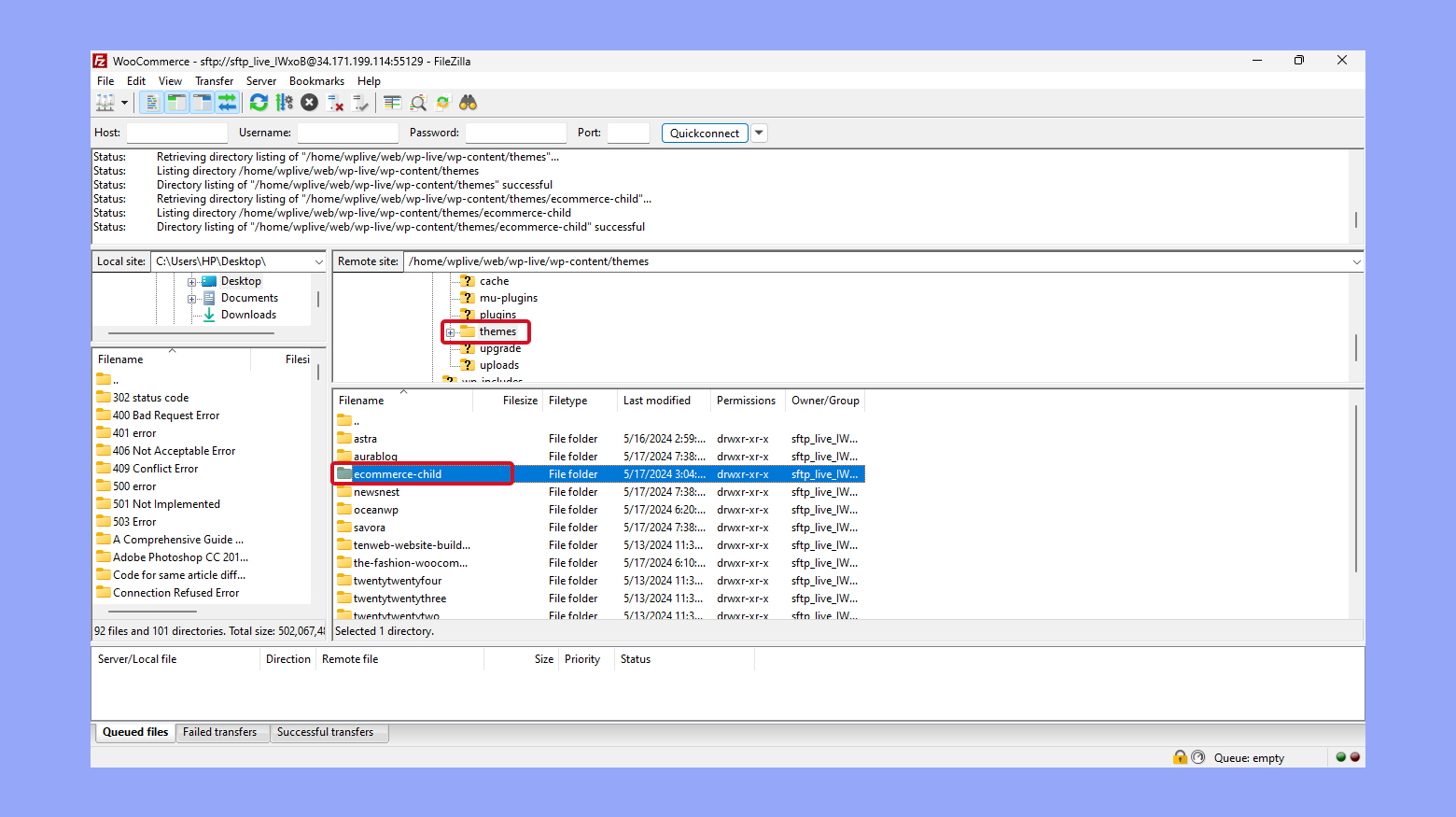Screen dimensions: 1456x817
Task: Cancel the current operation icon
Action: coord(309,103)
